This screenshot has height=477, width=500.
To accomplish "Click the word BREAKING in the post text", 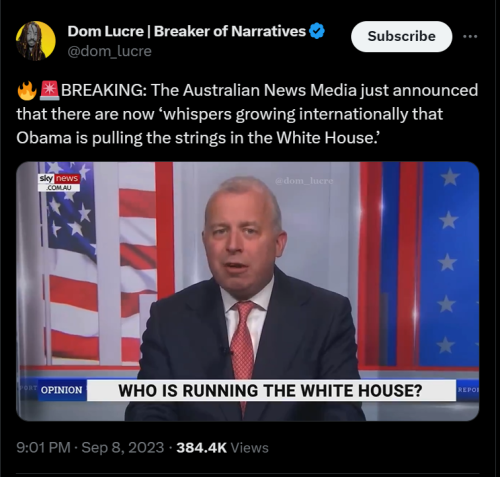I will (102, 90).
